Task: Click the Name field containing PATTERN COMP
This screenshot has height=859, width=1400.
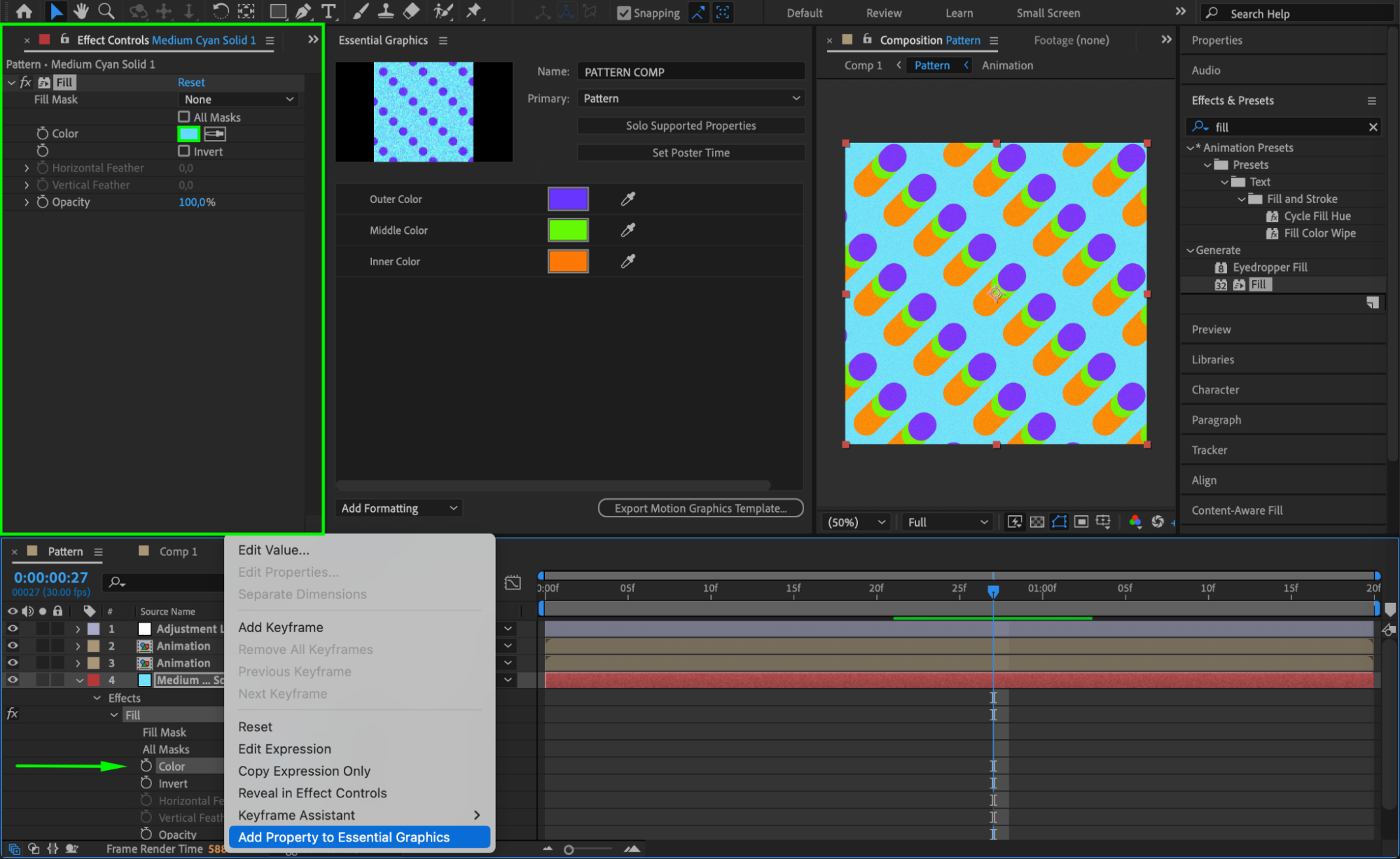Action: click(691, 72)
